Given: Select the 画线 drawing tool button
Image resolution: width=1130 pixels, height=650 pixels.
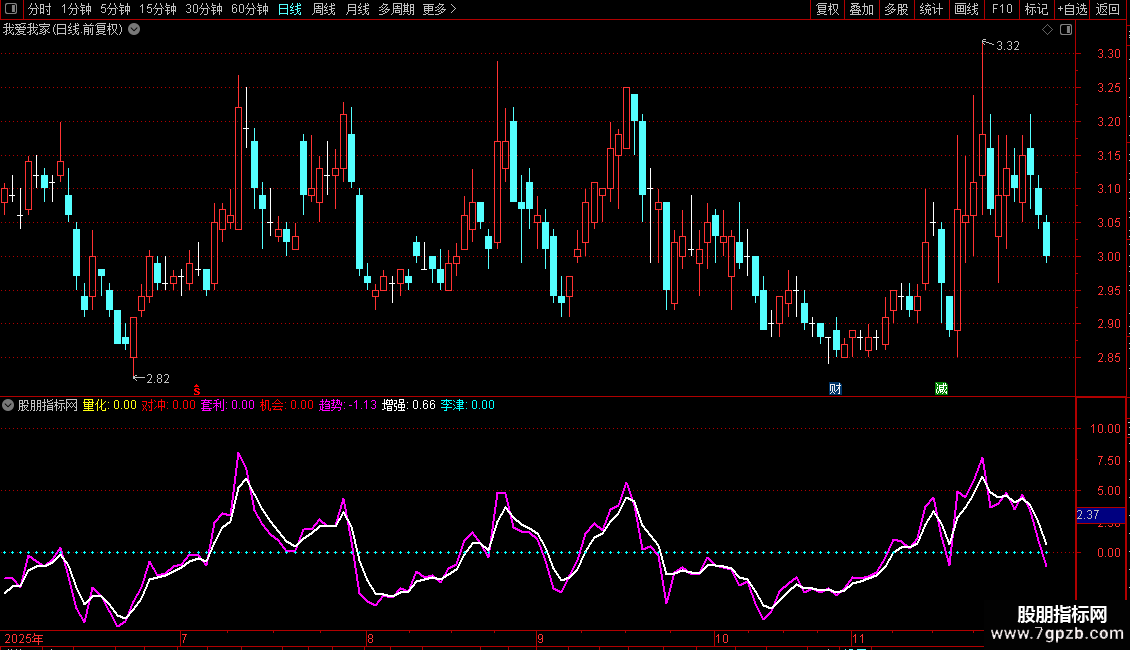Looking at the screenshot, I should tap(966, 9).
